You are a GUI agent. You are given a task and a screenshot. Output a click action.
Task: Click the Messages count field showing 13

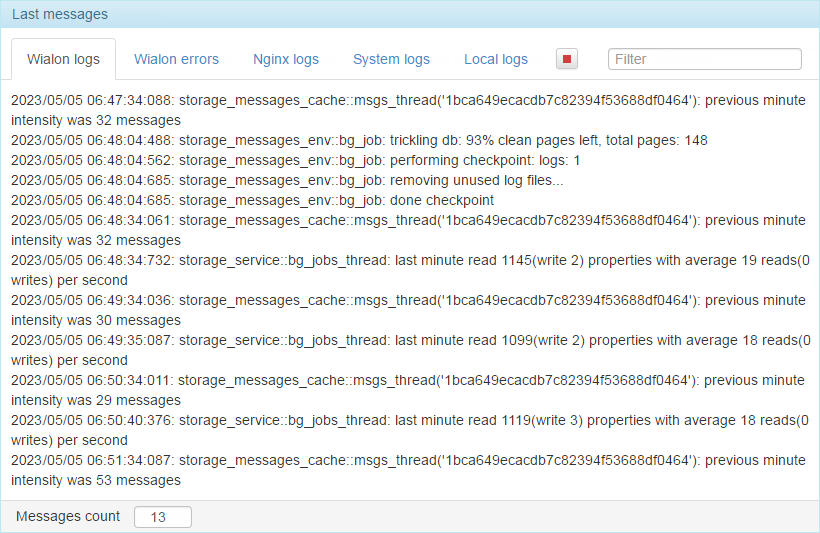tap(163, 517)
